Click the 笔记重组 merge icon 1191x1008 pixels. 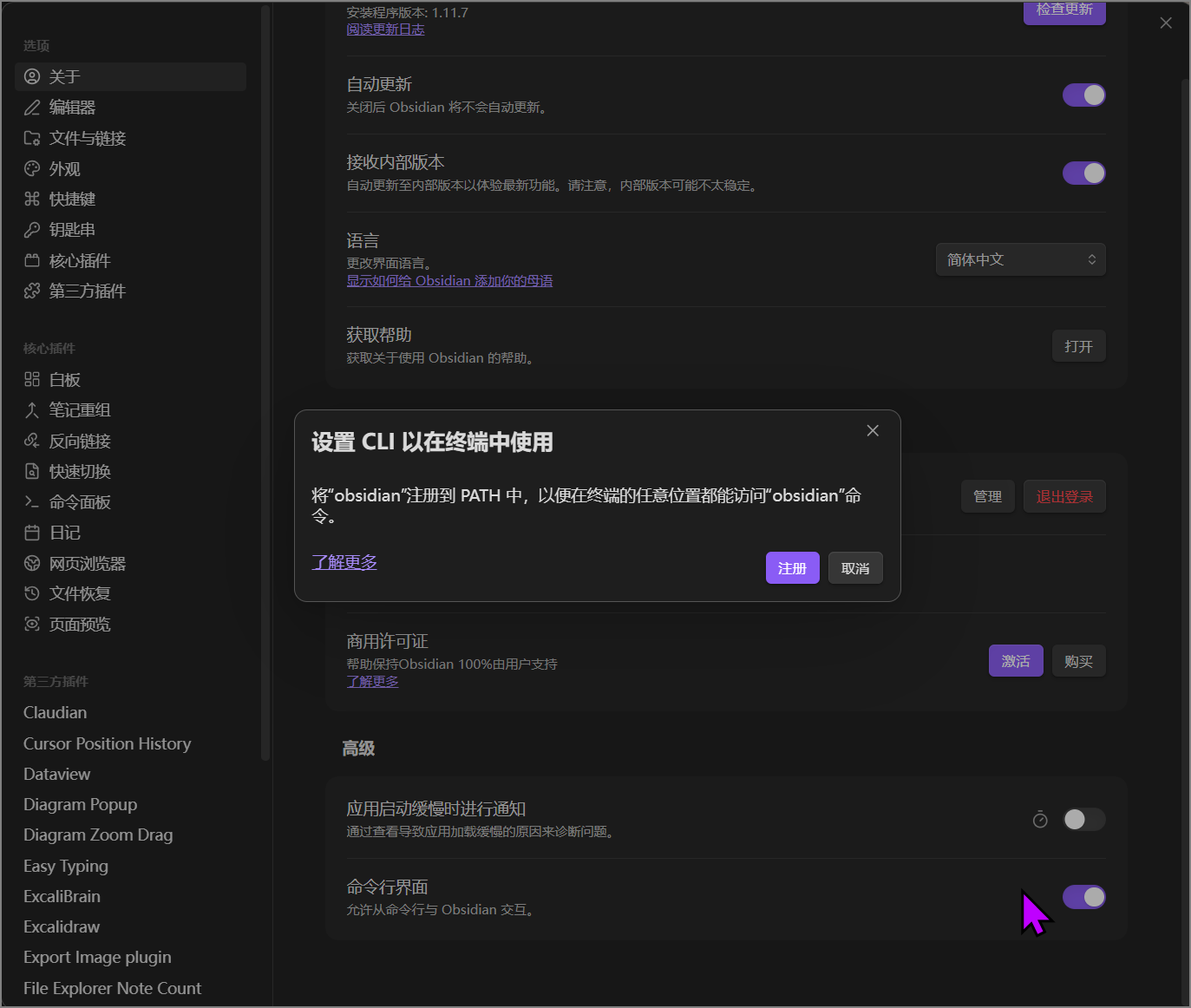(x=32, y=410)
